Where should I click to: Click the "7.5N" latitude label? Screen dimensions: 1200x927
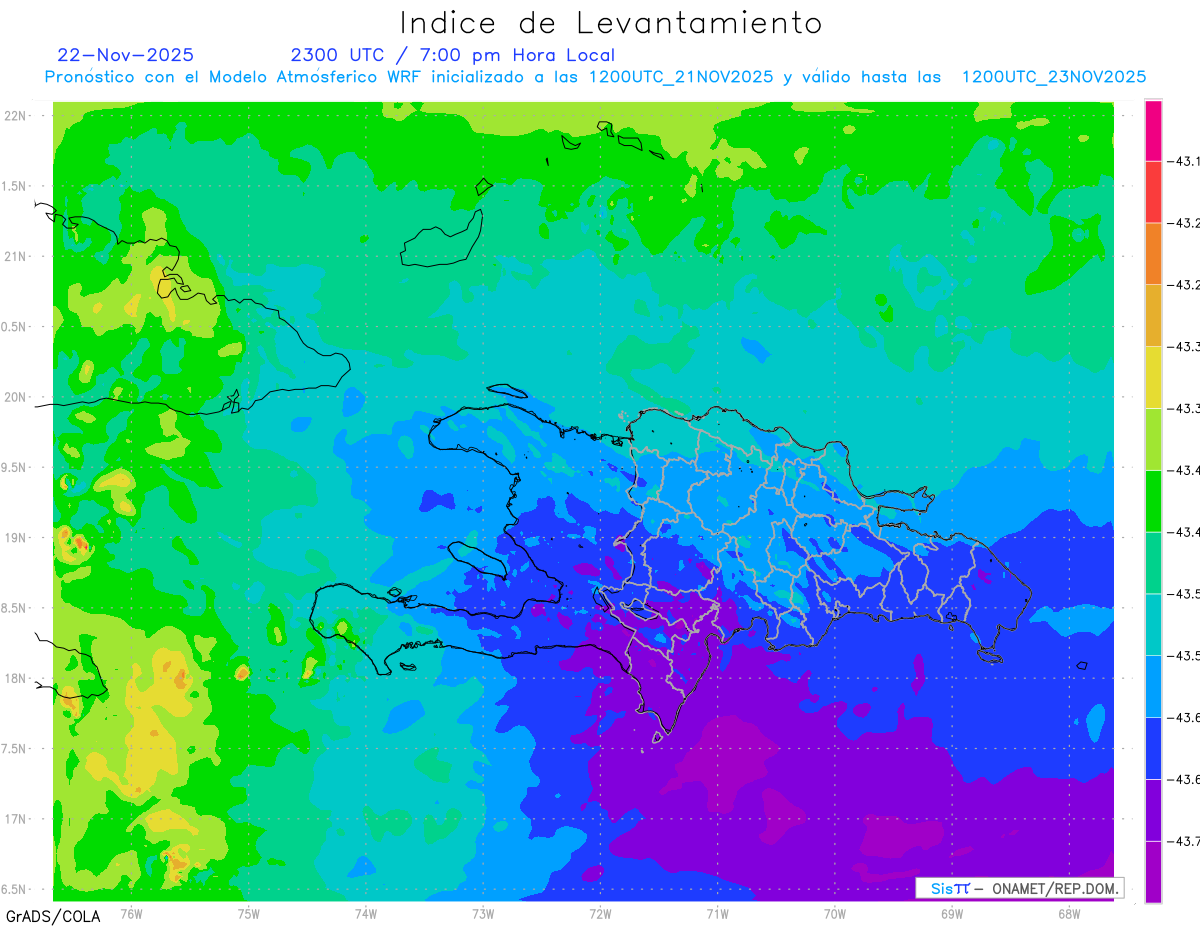click(x=14, y=749)
